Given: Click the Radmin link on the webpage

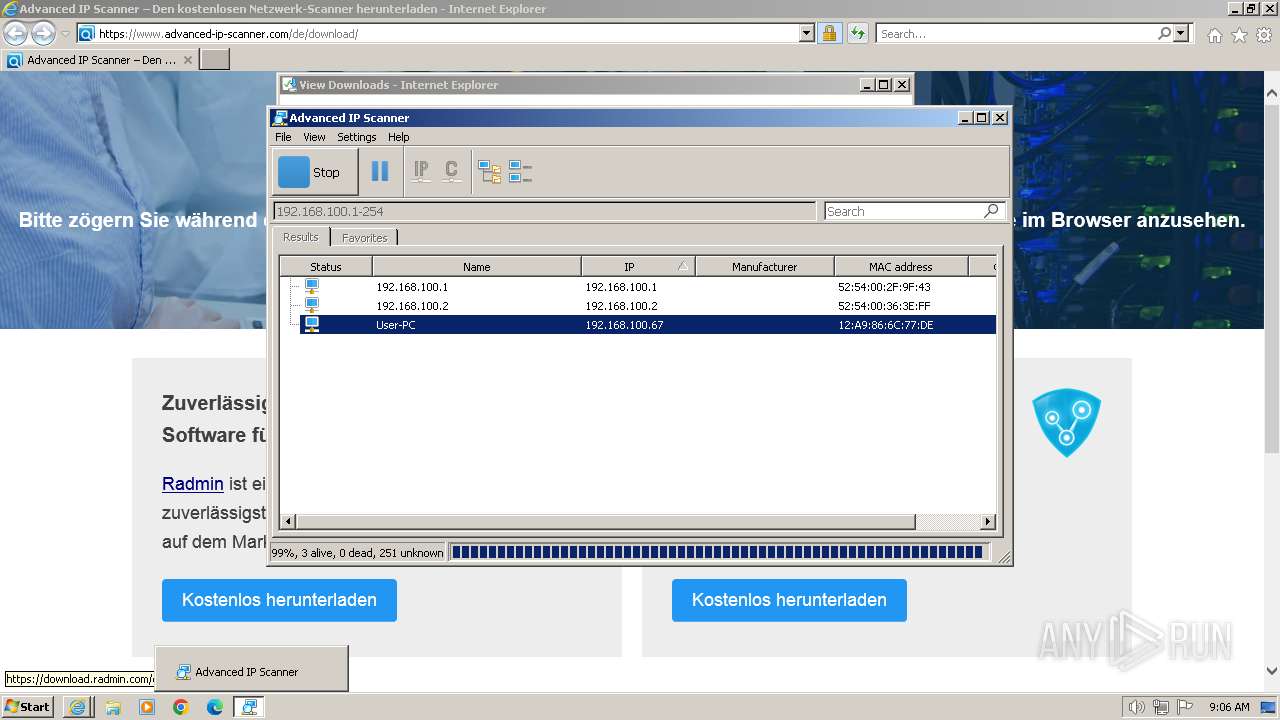Looking at the screenshot, I should (193, 484).
